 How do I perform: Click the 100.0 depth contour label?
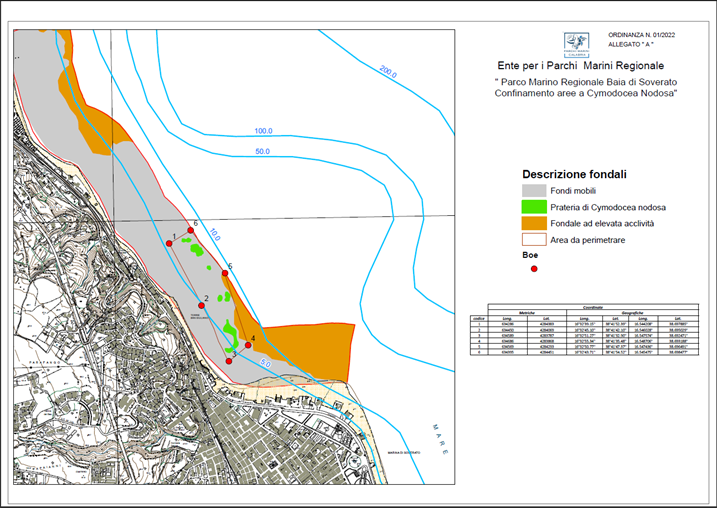(x=263, y=131)
